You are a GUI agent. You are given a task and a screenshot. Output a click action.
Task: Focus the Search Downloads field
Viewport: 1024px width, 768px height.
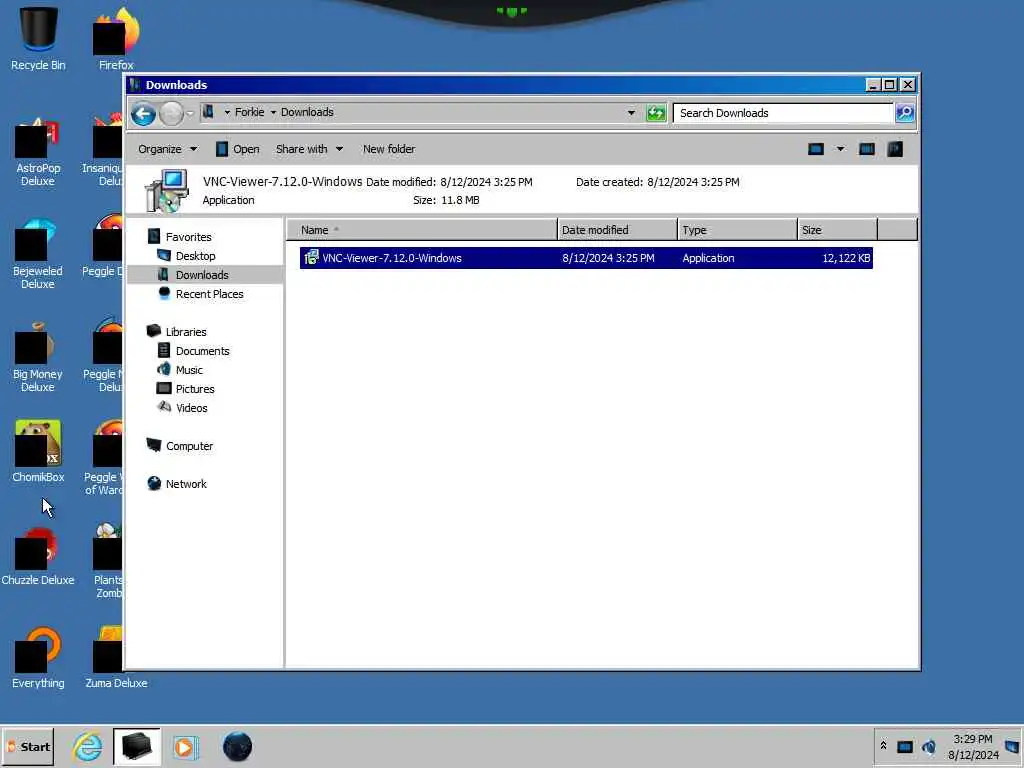[x=783, y=113]
